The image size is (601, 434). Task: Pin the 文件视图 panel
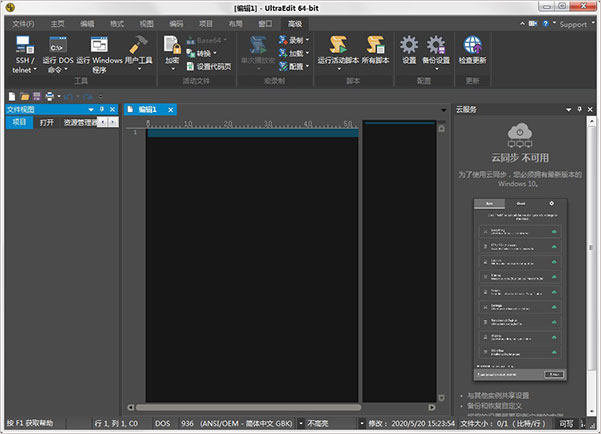coord(102,110)
